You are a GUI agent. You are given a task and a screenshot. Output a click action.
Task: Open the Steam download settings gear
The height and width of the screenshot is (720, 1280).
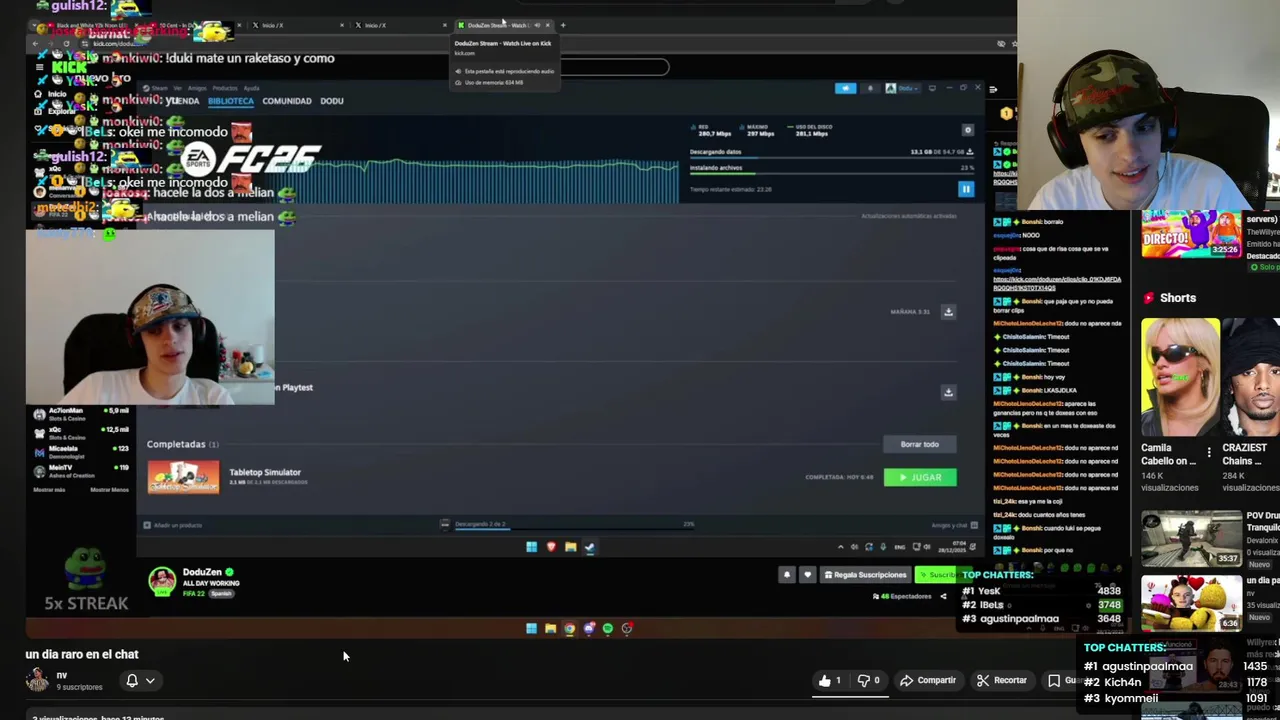point(967,130)
